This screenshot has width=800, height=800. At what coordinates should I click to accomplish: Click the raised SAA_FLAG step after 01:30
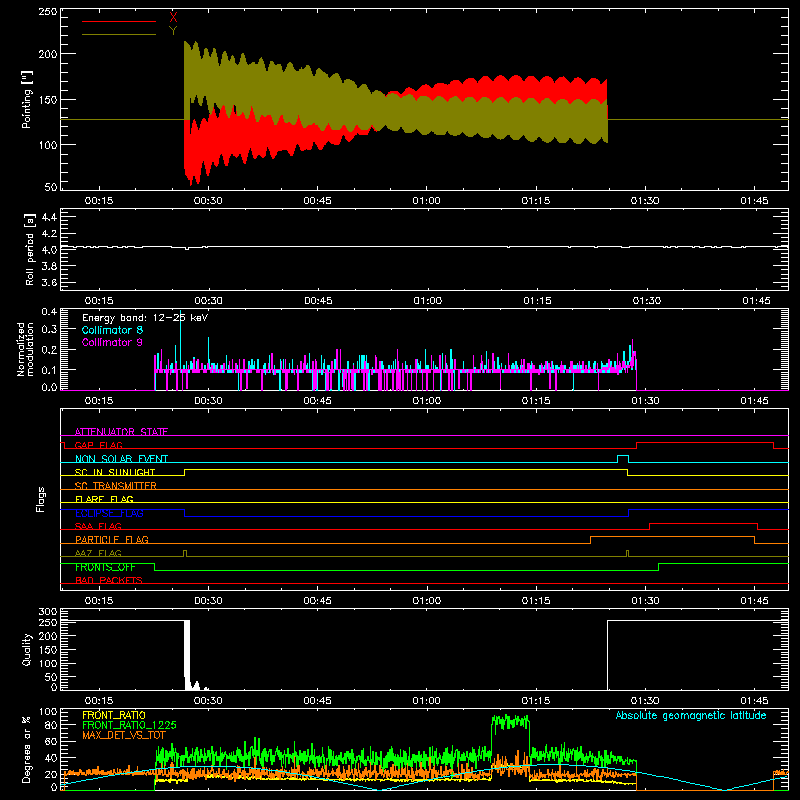coord(704,526)
